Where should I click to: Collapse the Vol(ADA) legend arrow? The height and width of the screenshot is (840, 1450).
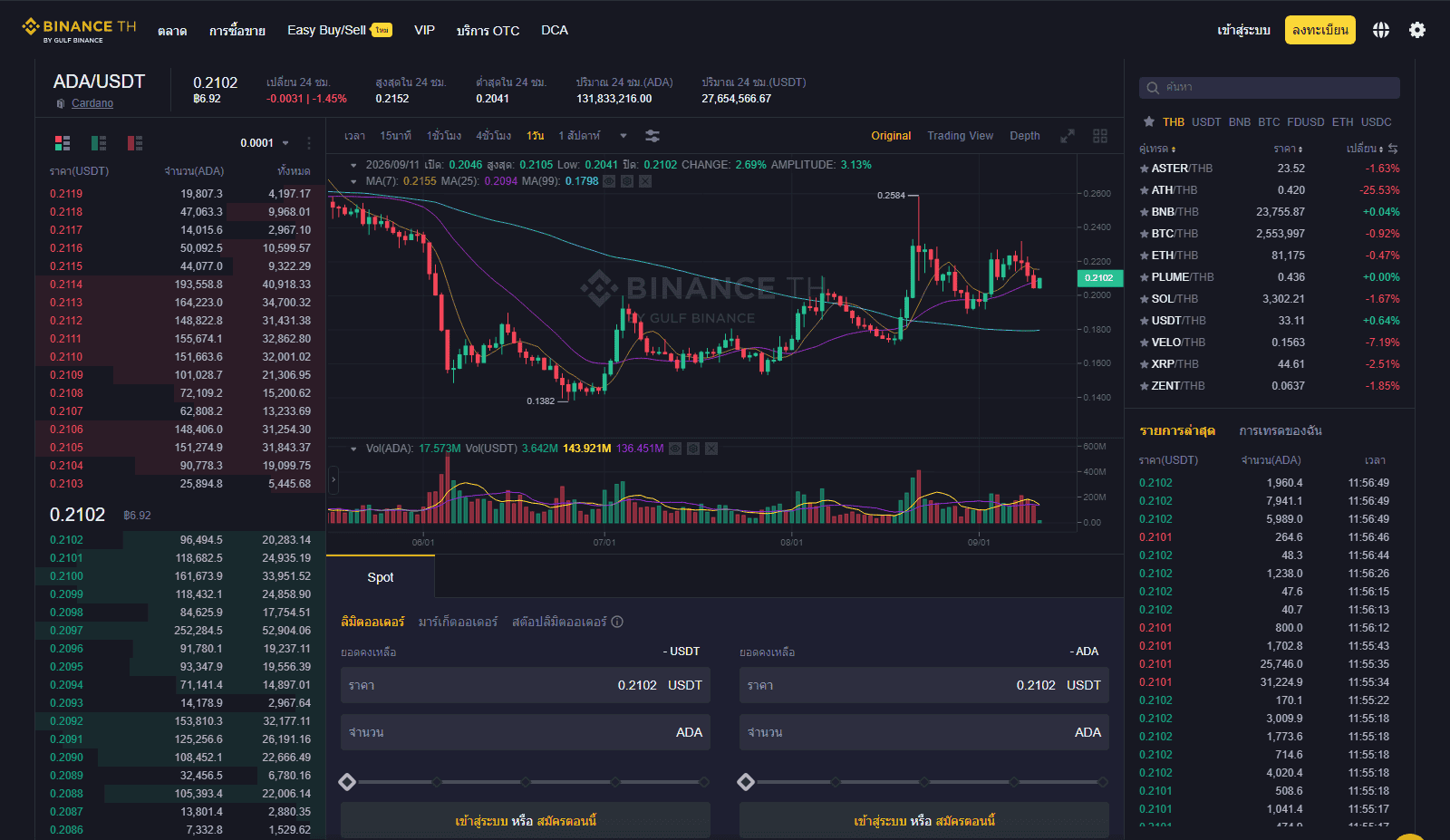click(x=353, y=449)
